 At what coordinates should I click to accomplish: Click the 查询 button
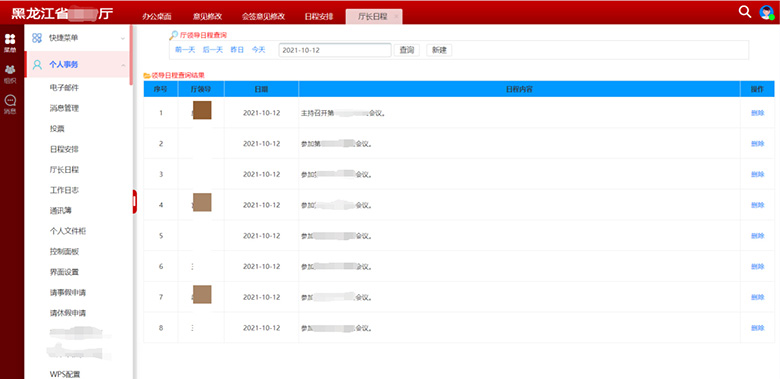point(407,50)
